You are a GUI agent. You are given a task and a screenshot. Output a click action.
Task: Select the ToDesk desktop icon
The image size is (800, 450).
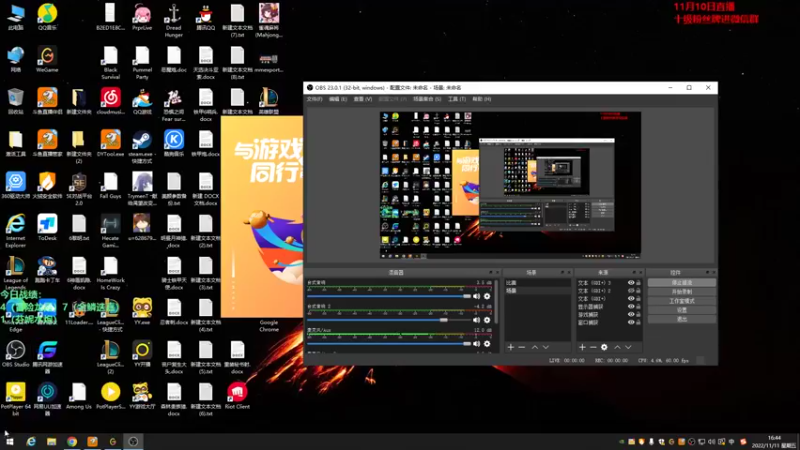47,228
